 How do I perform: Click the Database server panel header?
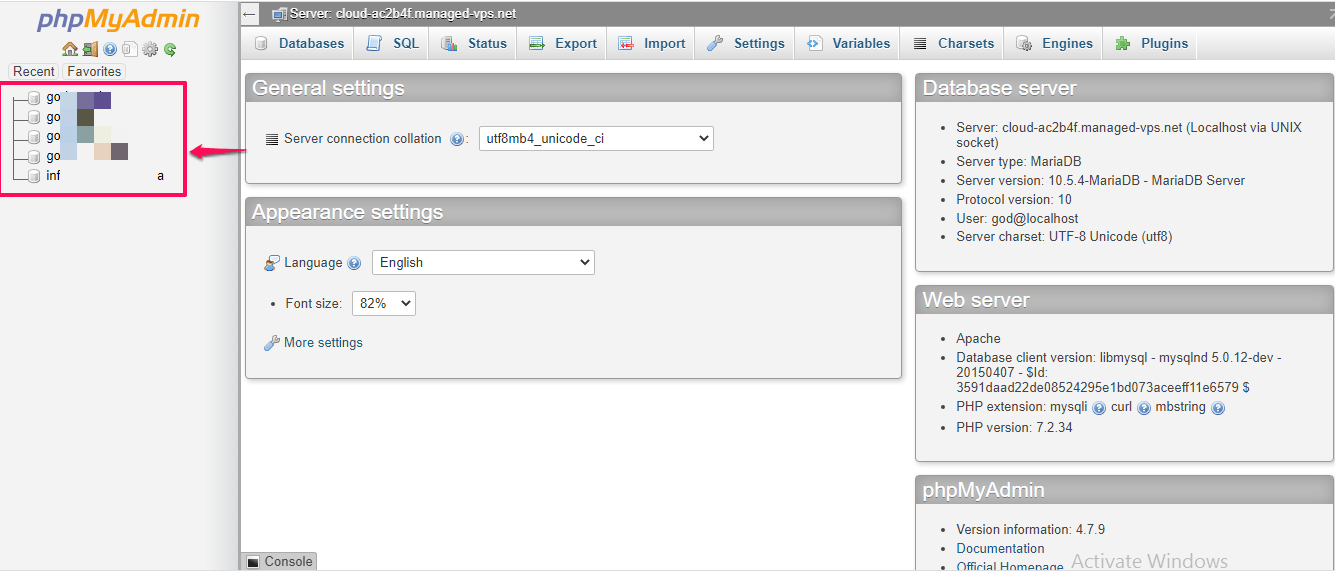(1124, 88)
